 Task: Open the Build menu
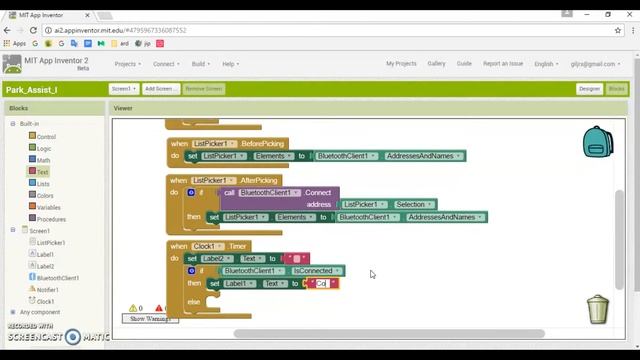[x=201, y=64]
